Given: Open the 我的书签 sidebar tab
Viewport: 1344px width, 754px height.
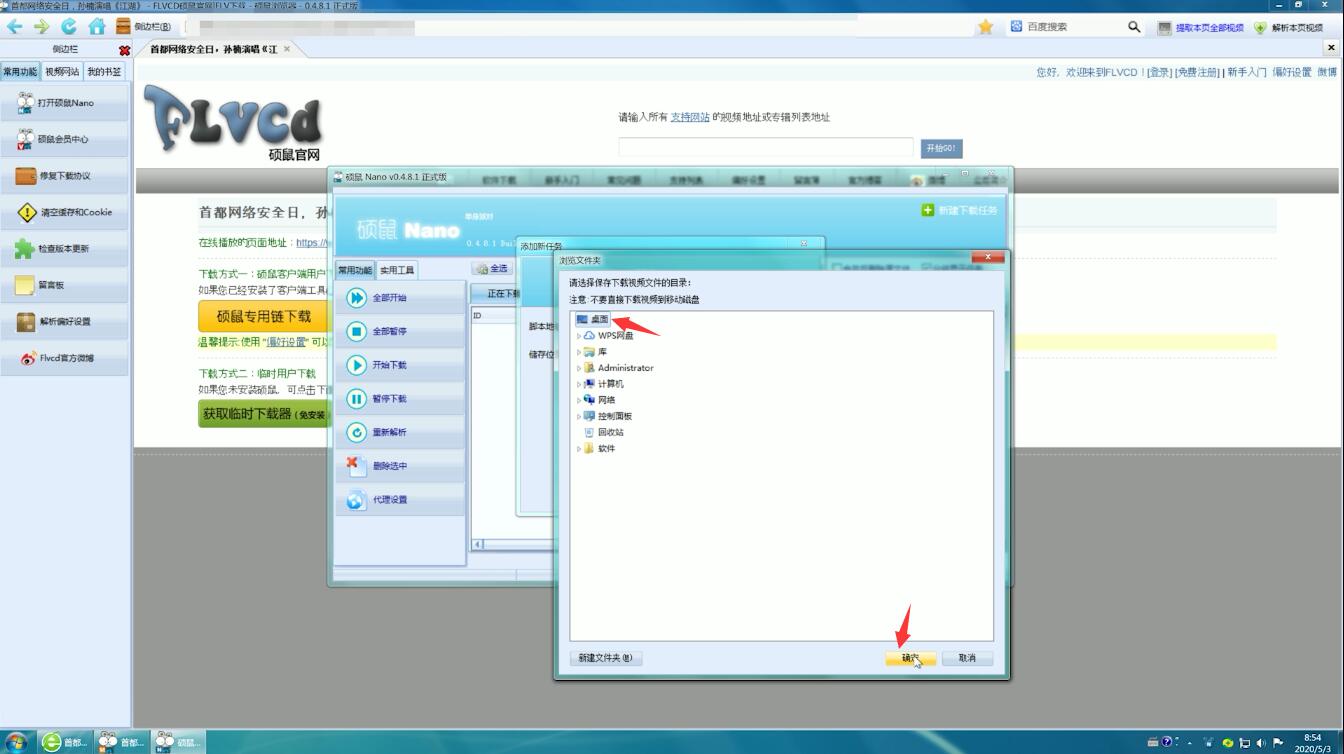Looking at the screenshot, I should tap(104, 72).
